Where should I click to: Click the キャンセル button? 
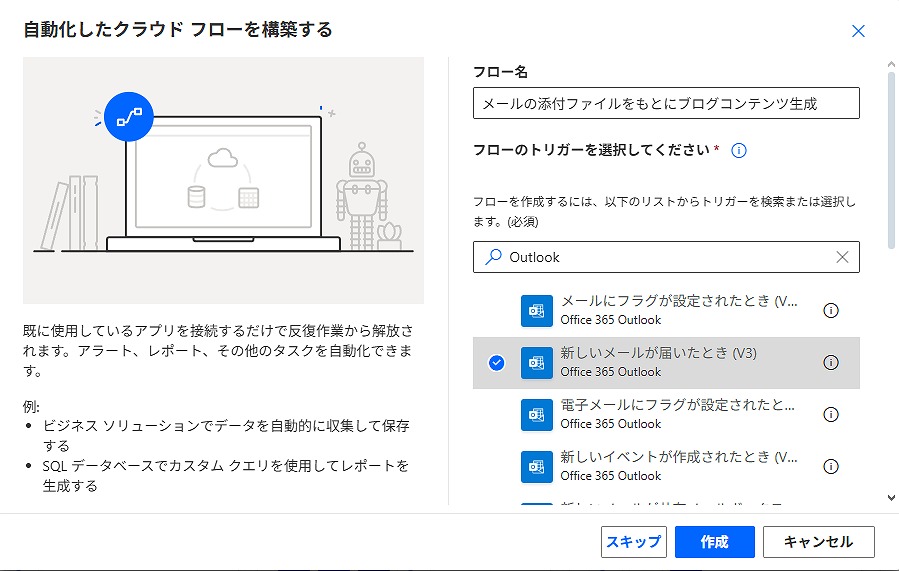click(x=818, y=542)
